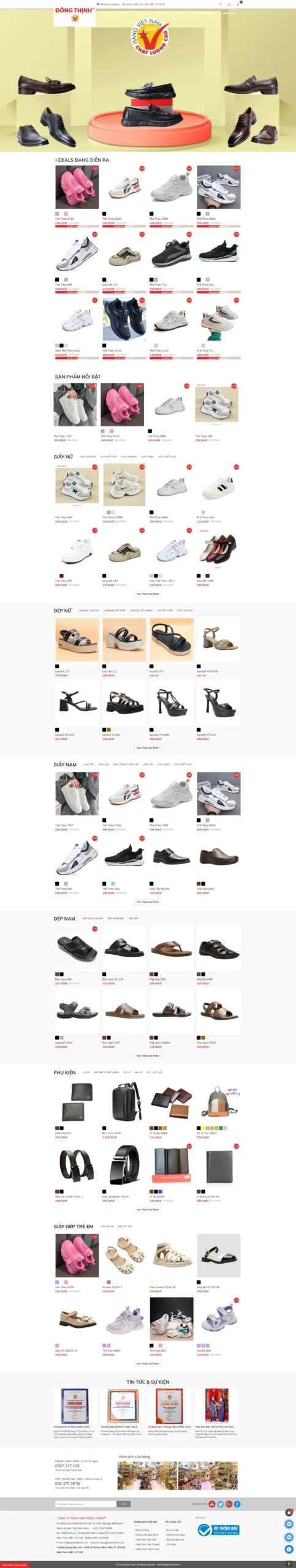Open the search icon in header
The width and height of the screenshot is (296, 1568).
point(221,4)
